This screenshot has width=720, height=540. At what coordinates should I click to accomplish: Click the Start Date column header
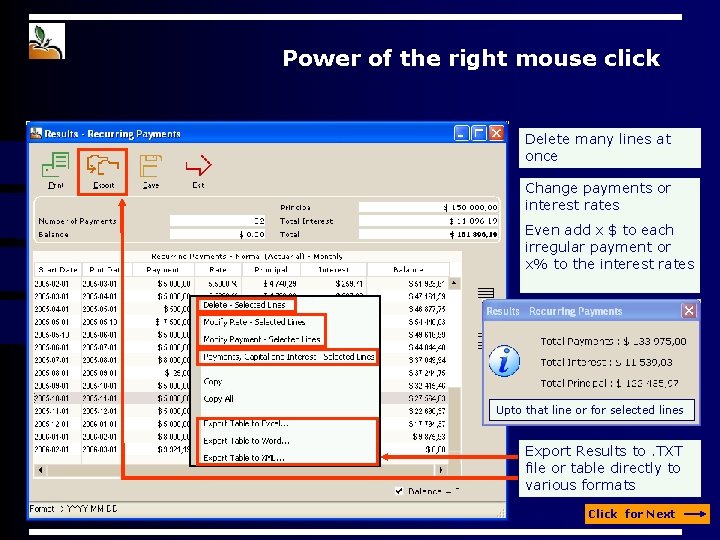pyautogui.click(x=58, y=270)
